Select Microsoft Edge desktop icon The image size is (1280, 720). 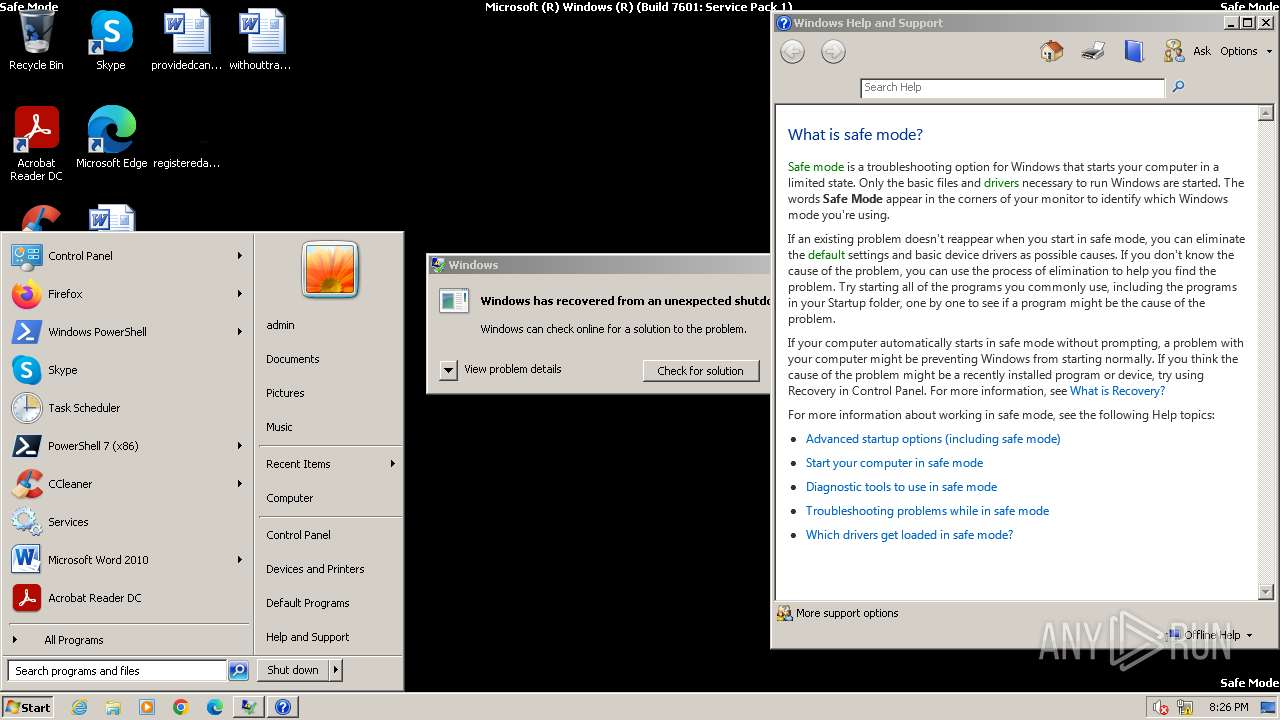point(111,138)
